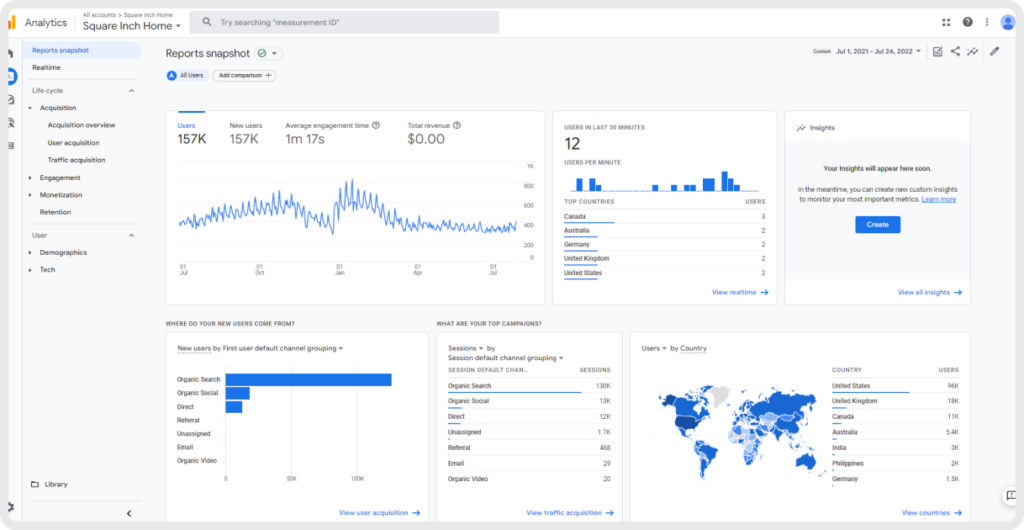Open the user account avatar

pyautogui.click(x=1007, y=22)
